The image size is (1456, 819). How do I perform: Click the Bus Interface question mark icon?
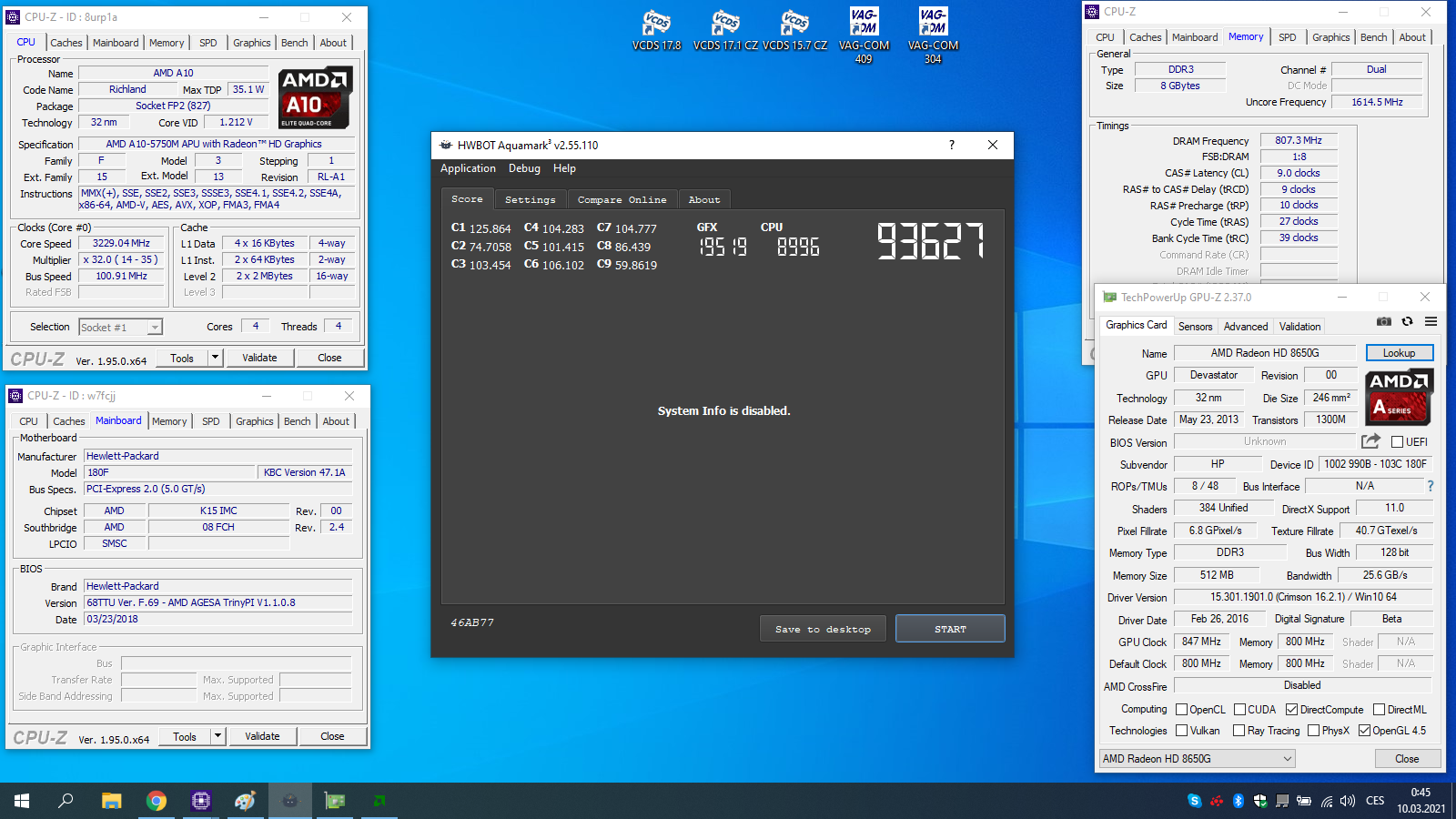pos(1430,486)
